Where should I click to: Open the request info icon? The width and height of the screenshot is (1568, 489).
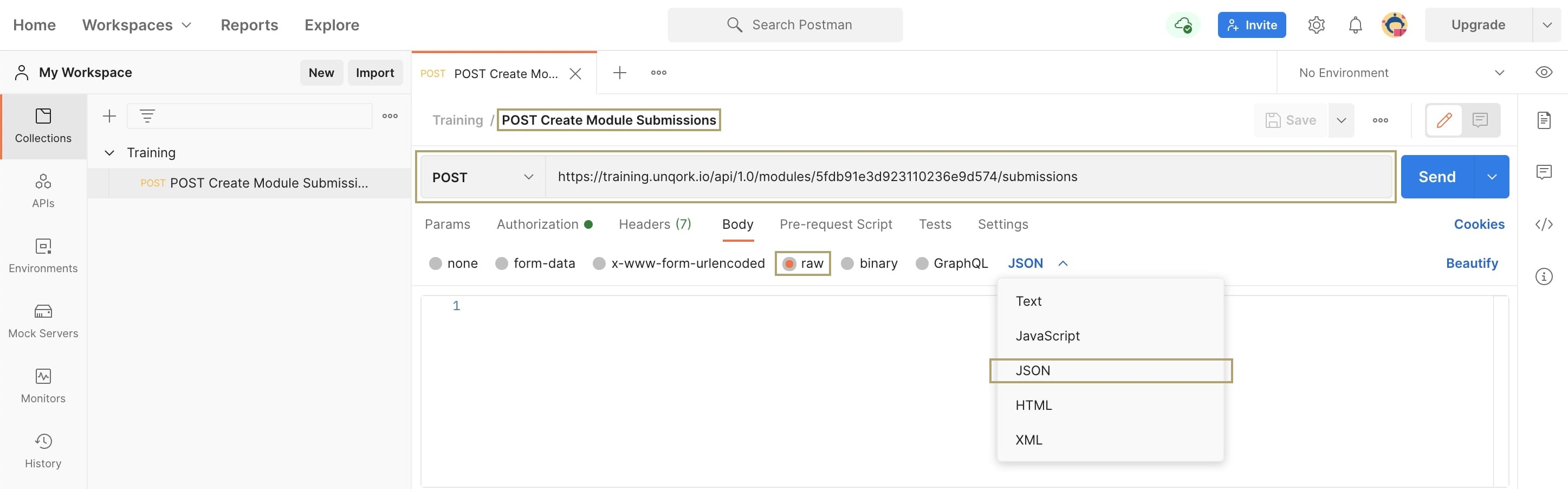[1544, 276]
